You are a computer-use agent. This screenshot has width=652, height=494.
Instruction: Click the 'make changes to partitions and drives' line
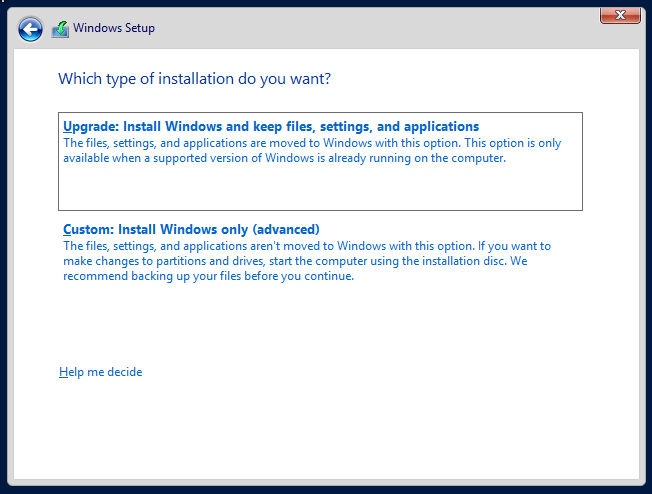[295, 261]
